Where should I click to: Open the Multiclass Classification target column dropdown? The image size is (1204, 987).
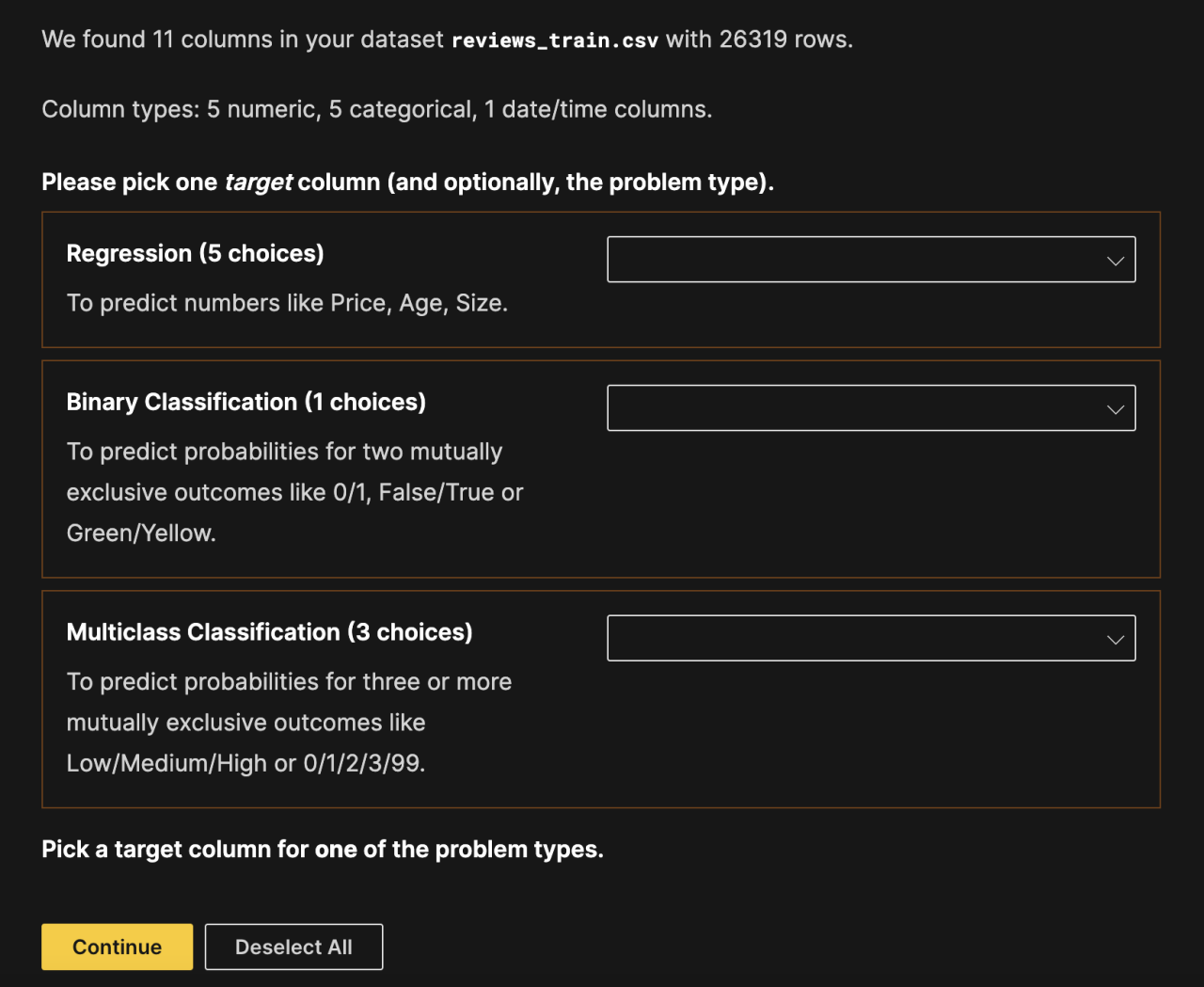point(870,638)
